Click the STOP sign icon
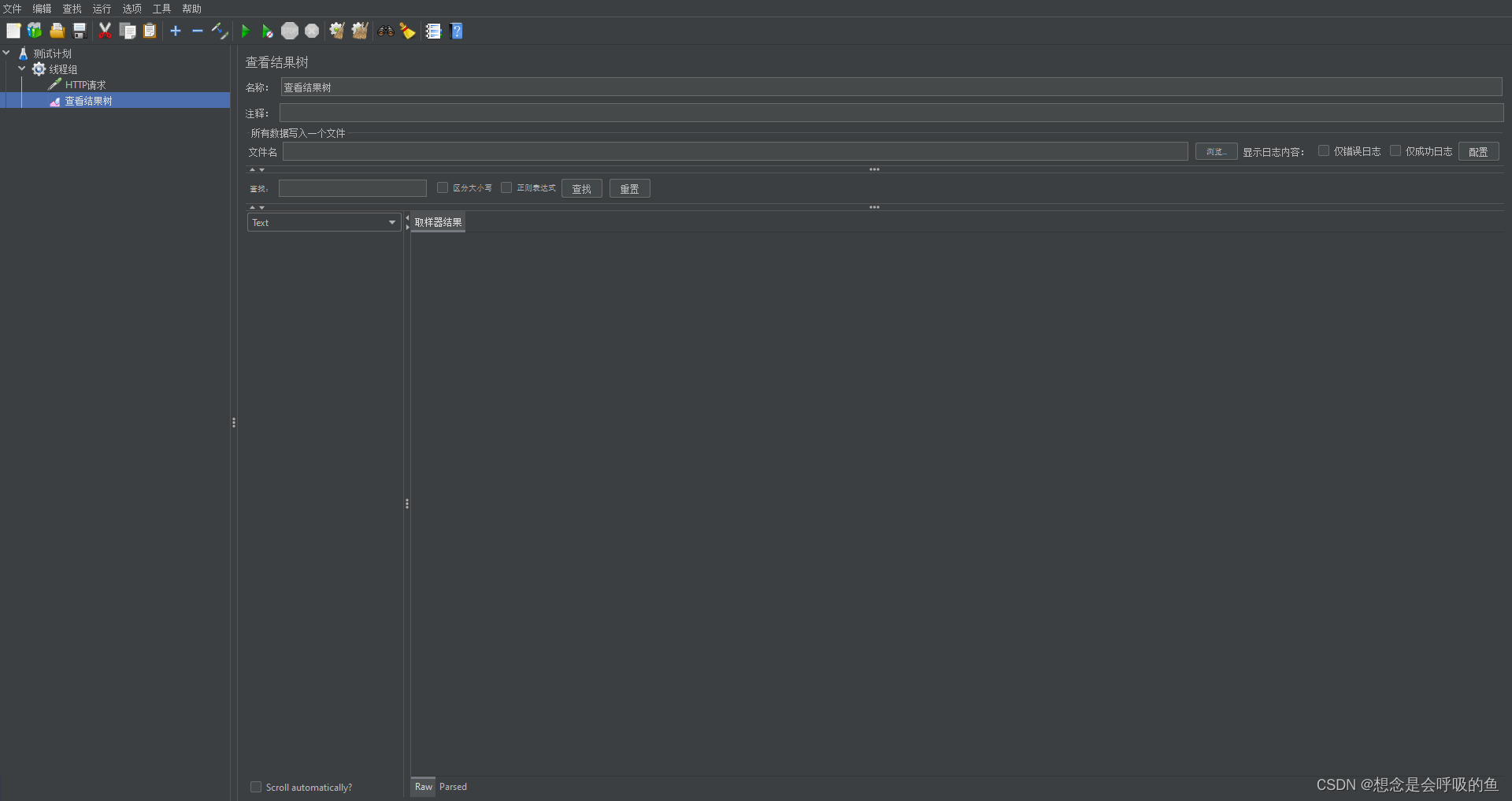 290,31
